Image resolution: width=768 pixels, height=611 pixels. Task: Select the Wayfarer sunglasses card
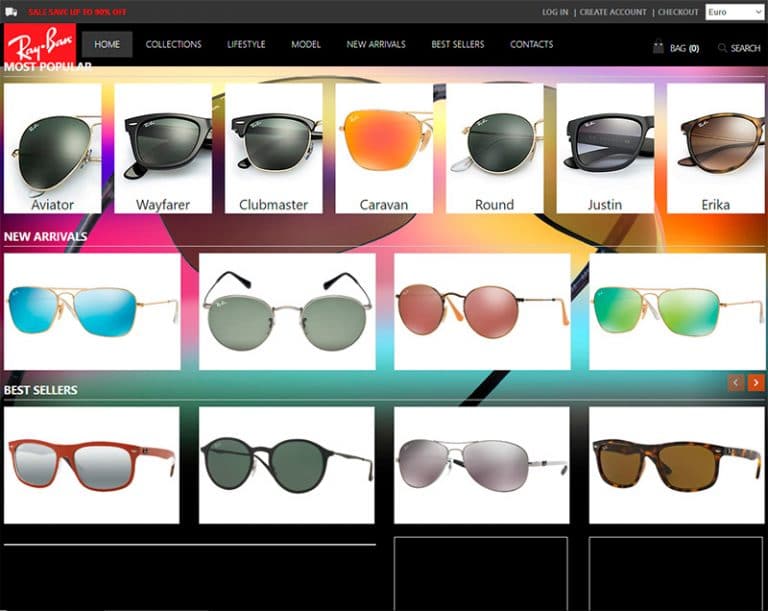point(163,148)
